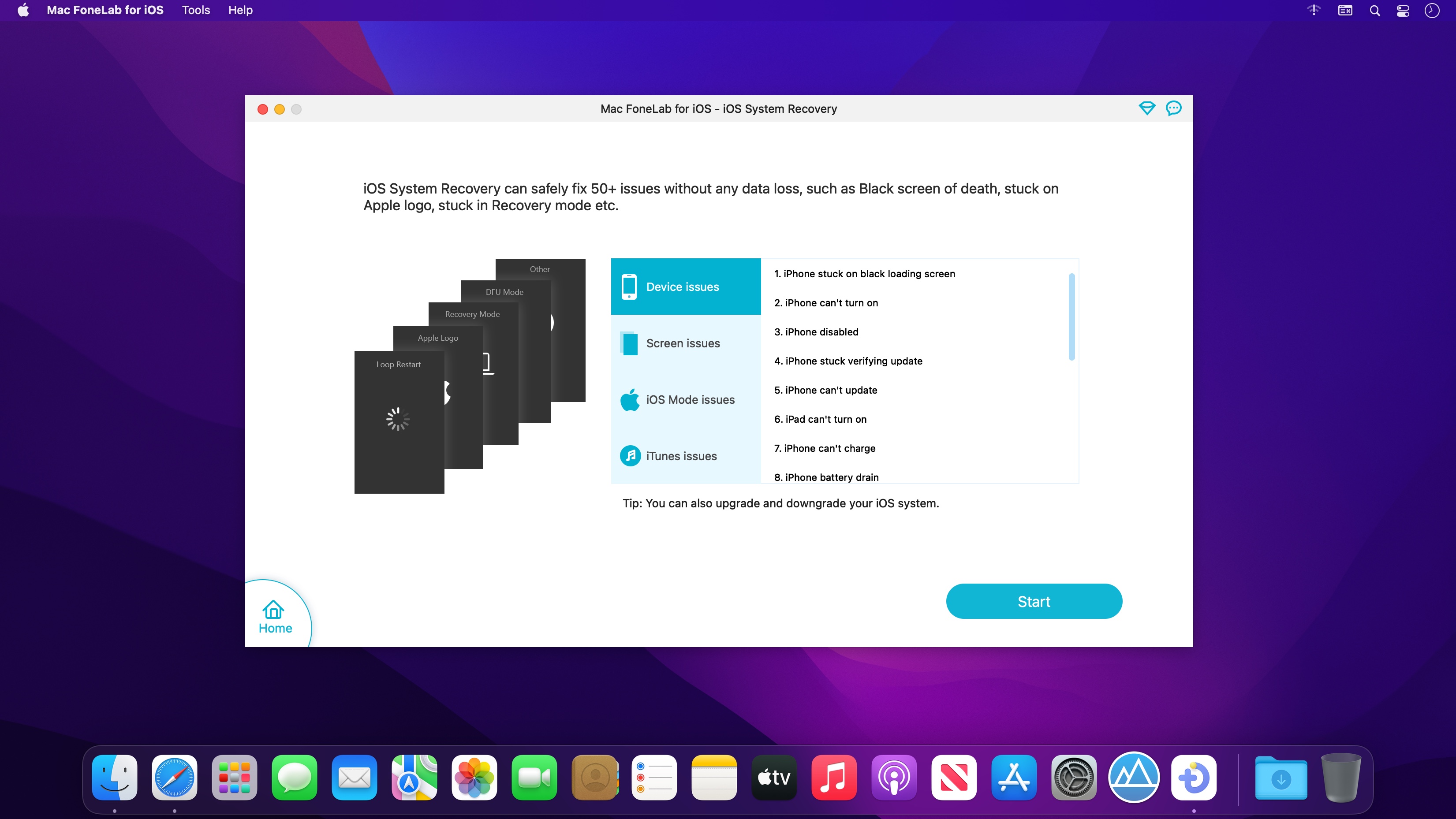
Task: Open Control Center in menu bar
Action: (1403, 10)
